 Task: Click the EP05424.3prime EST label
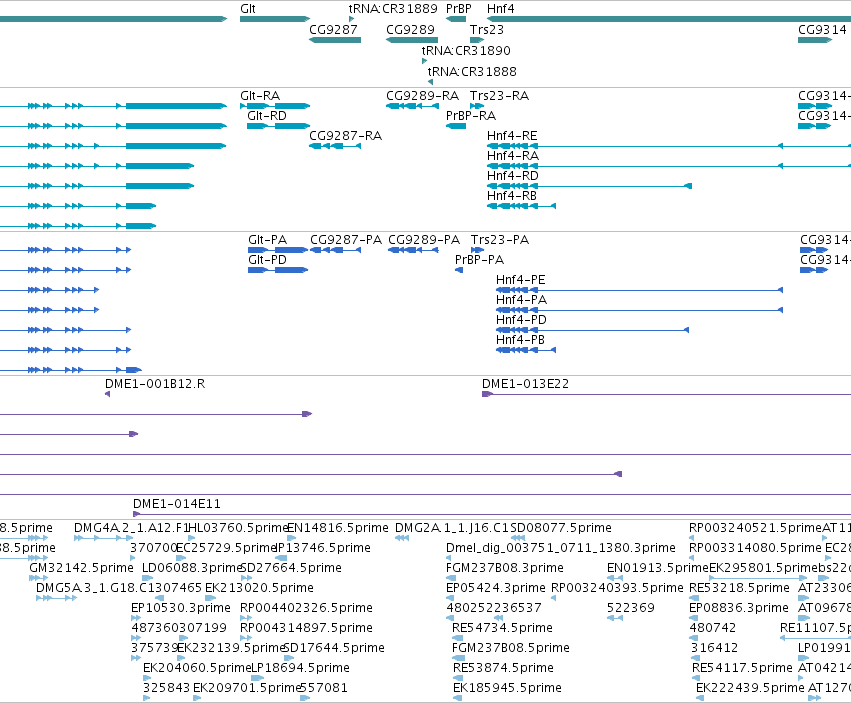click(496, 588)
